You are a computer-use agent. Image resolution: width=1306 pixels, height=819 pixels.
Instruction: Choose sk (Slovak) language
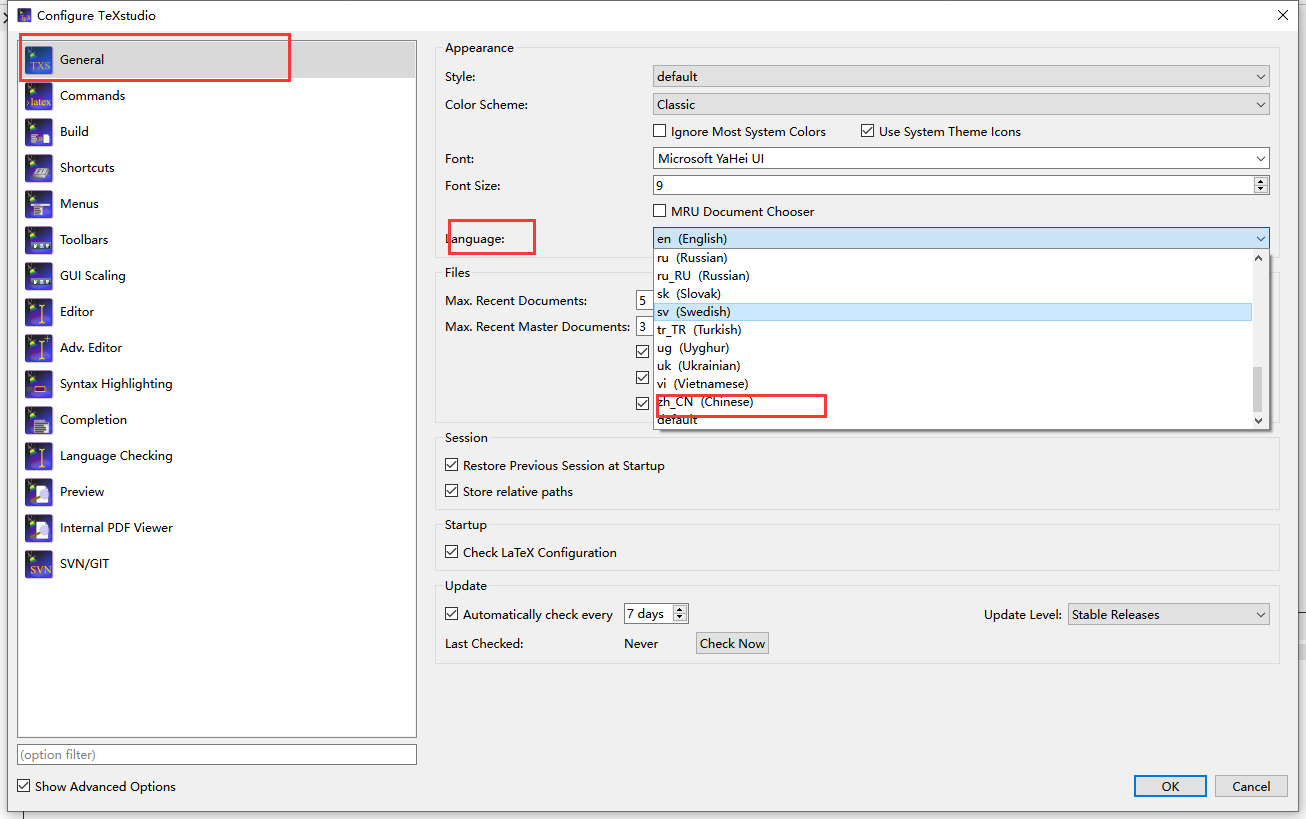pyautogui.click(x=953, y=294)
